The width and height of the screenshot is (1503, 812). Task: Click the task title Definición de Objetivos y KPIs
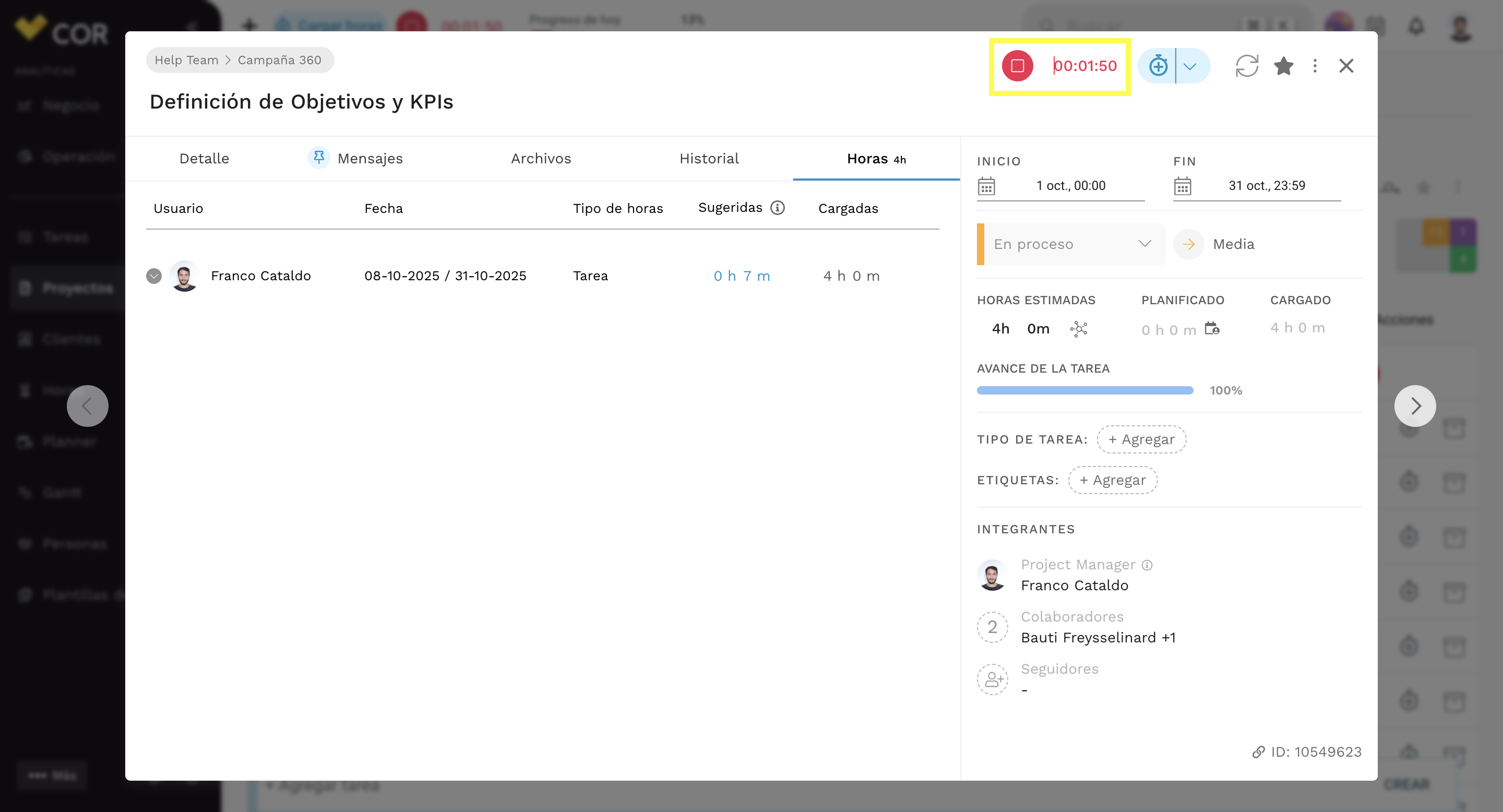[x=301, y=101]
